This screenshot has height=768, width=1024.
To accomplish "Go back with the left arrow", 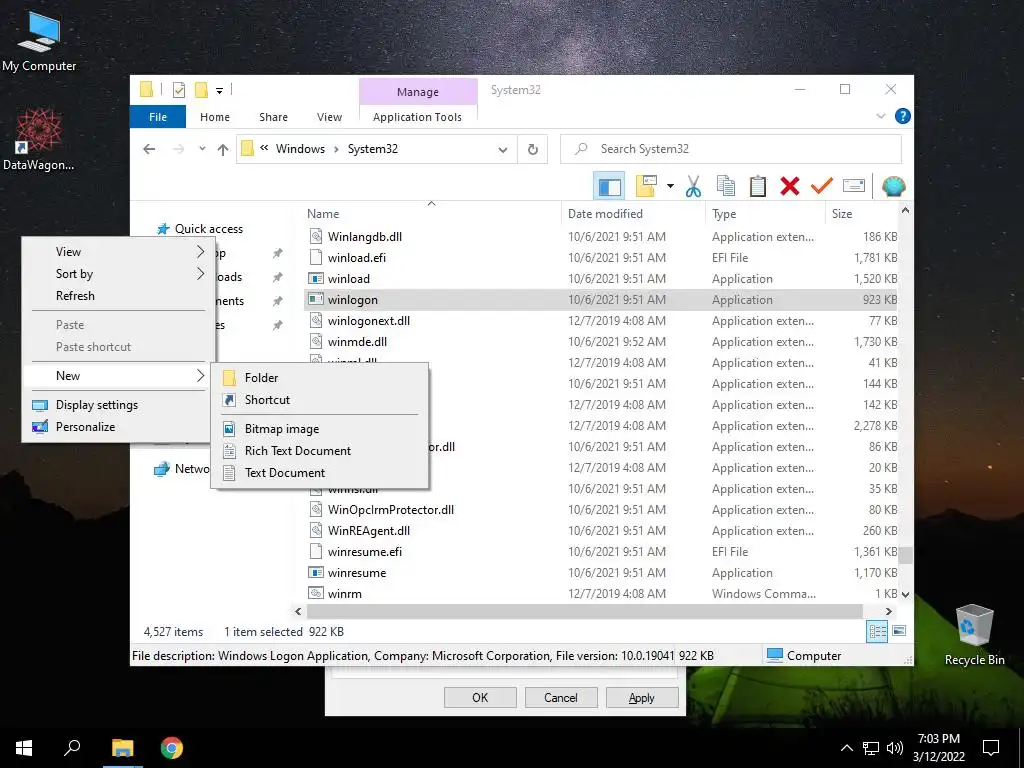I will pos(149,150).
